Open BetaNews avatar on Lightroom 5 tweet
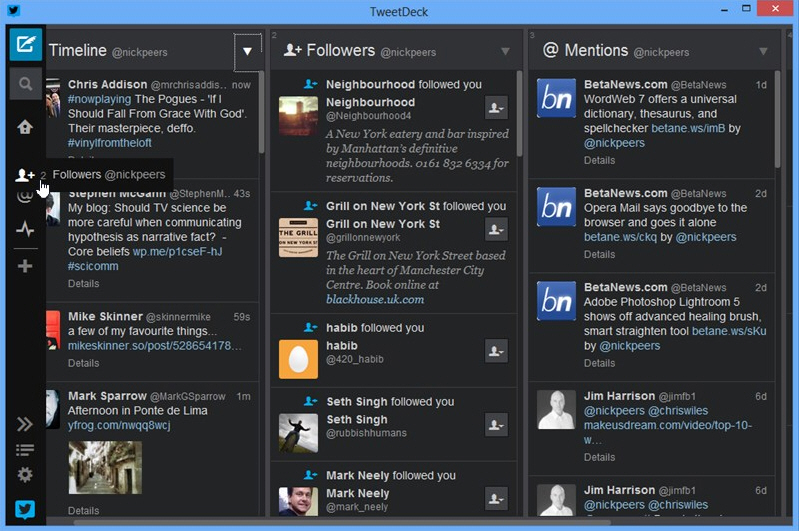 coord(556,301)
